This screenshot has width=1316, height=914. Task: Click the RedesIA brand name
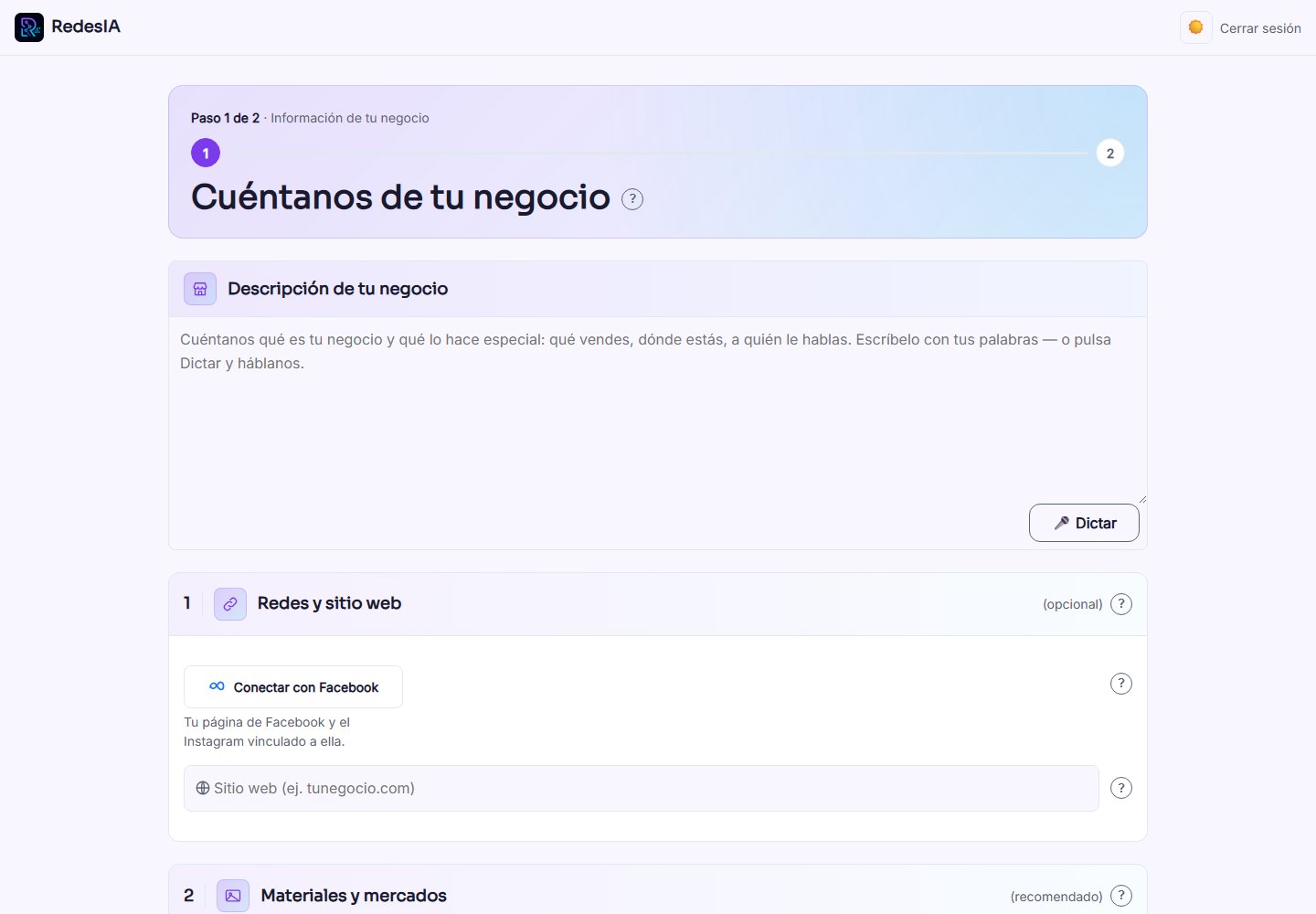[x=86, y=27]
